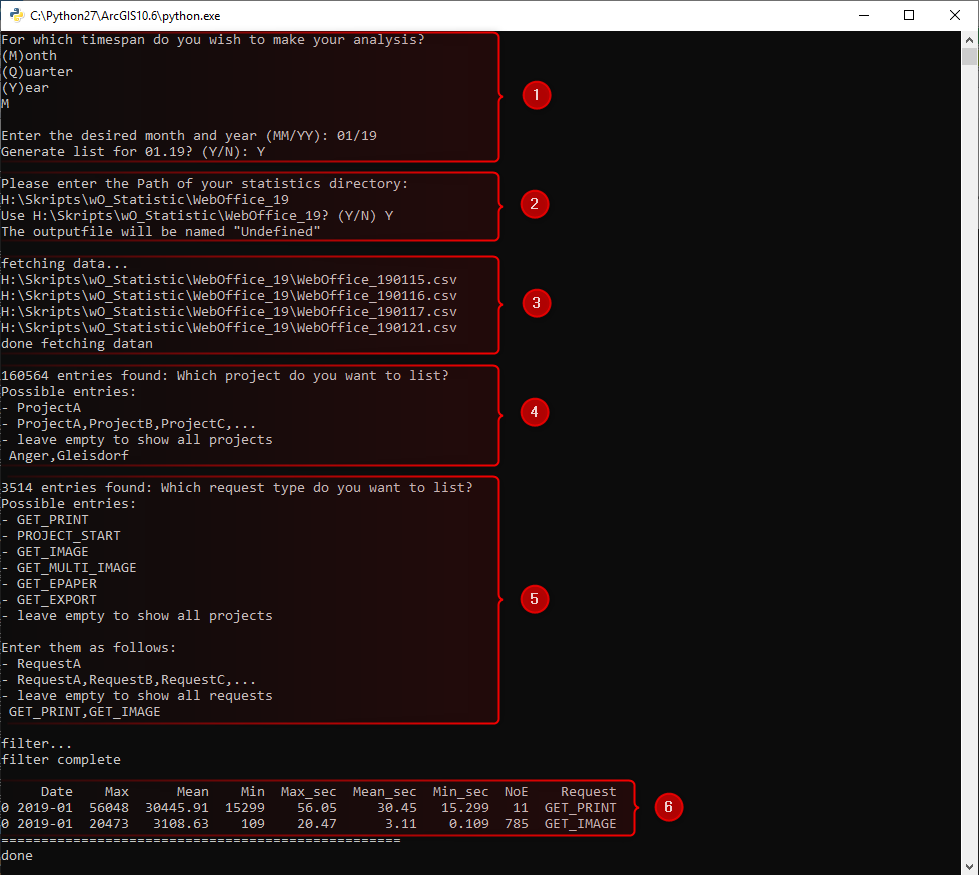
Task: Click callout marker 5 beside request types
Action: click(x=535, y=599)
